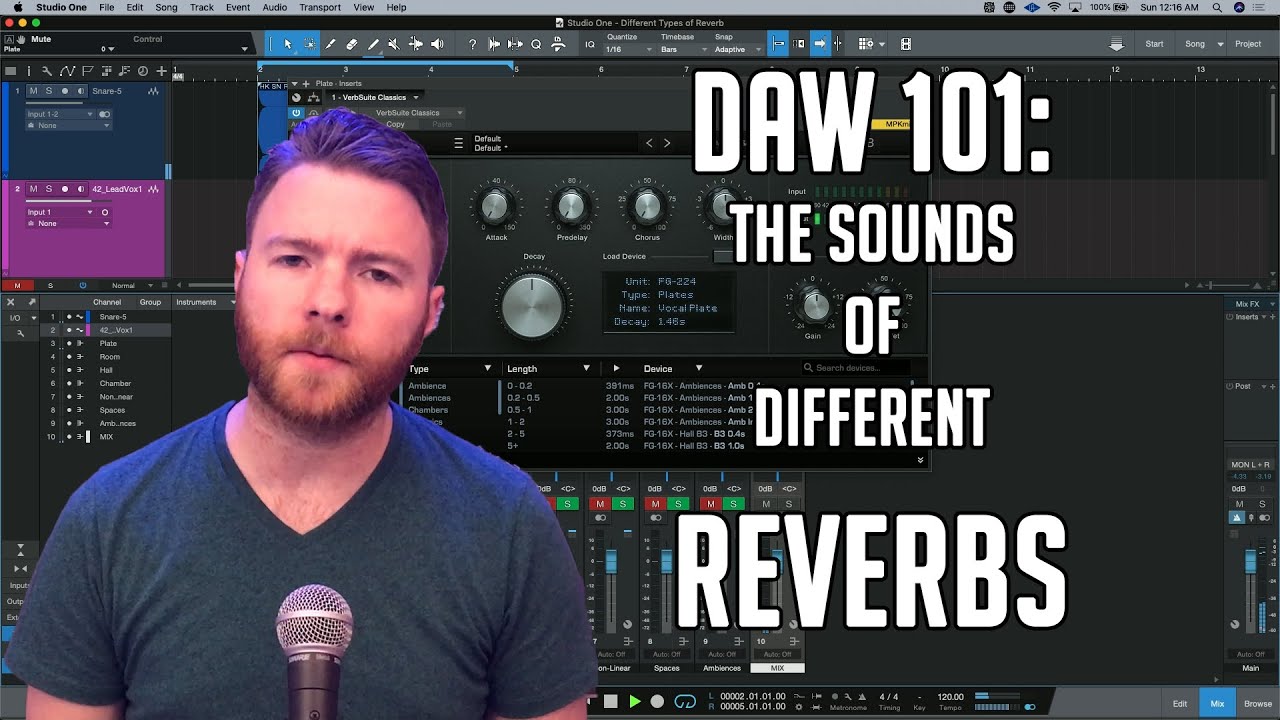Select Chamber channel in console list
Image resolution: width=1280 pixels, height=720 pixels.
(115, 383)
